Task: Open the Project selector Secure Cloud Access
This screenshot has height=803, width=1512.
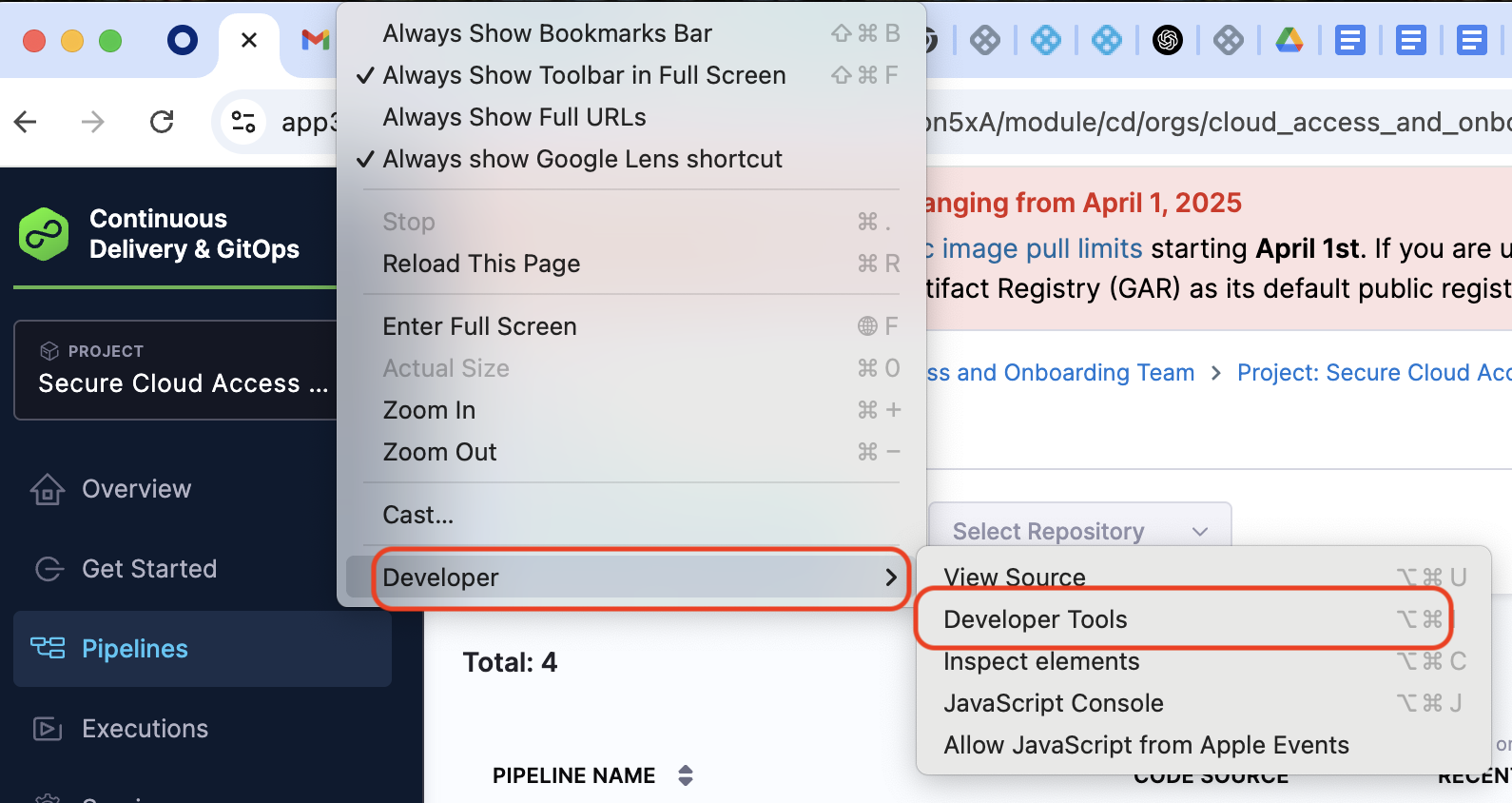Action: pyautogui.click(x=183, y=370)
